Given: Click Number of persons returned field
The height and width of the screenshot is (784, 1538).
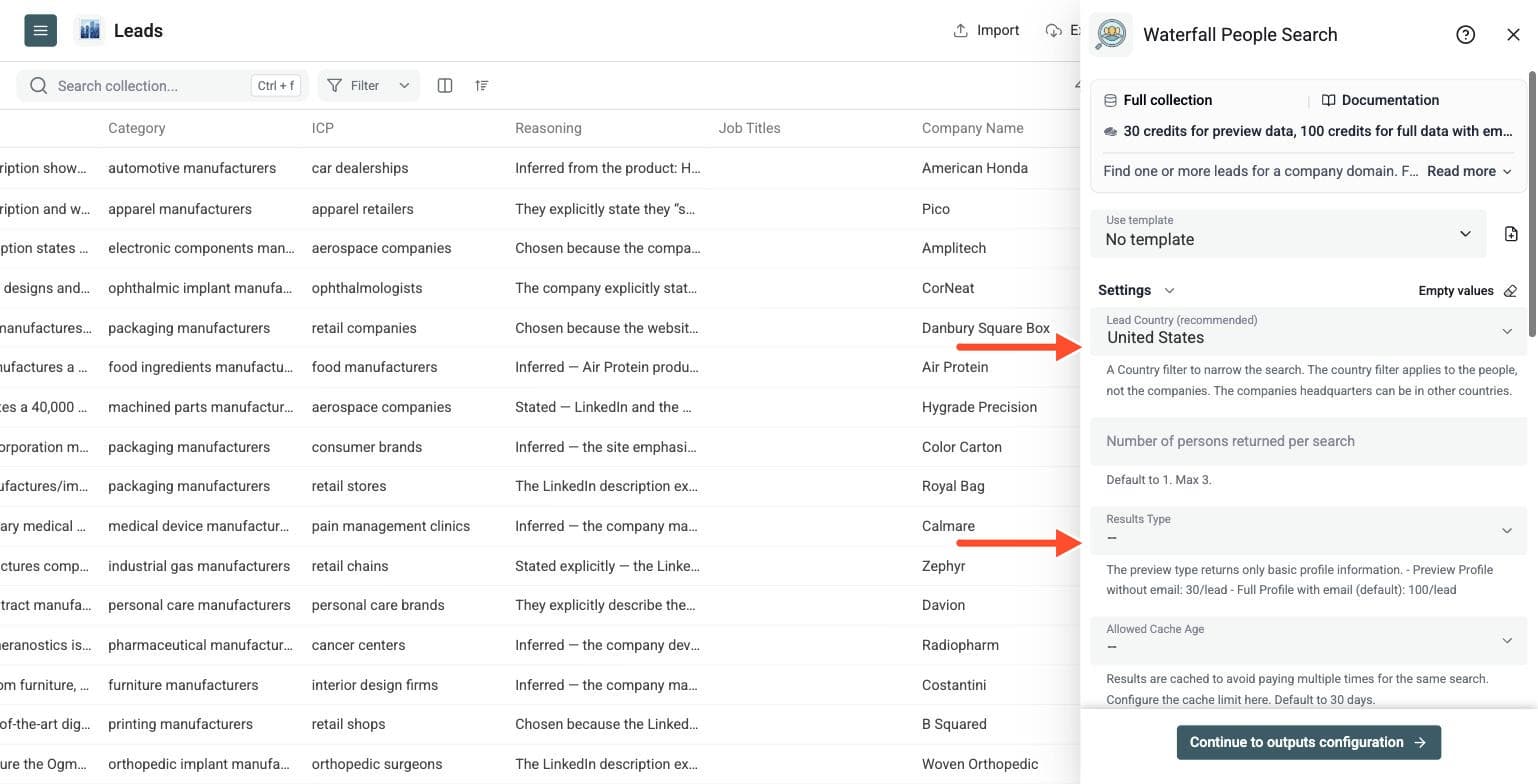Looking at the screenshot, I should point(1309,441).
